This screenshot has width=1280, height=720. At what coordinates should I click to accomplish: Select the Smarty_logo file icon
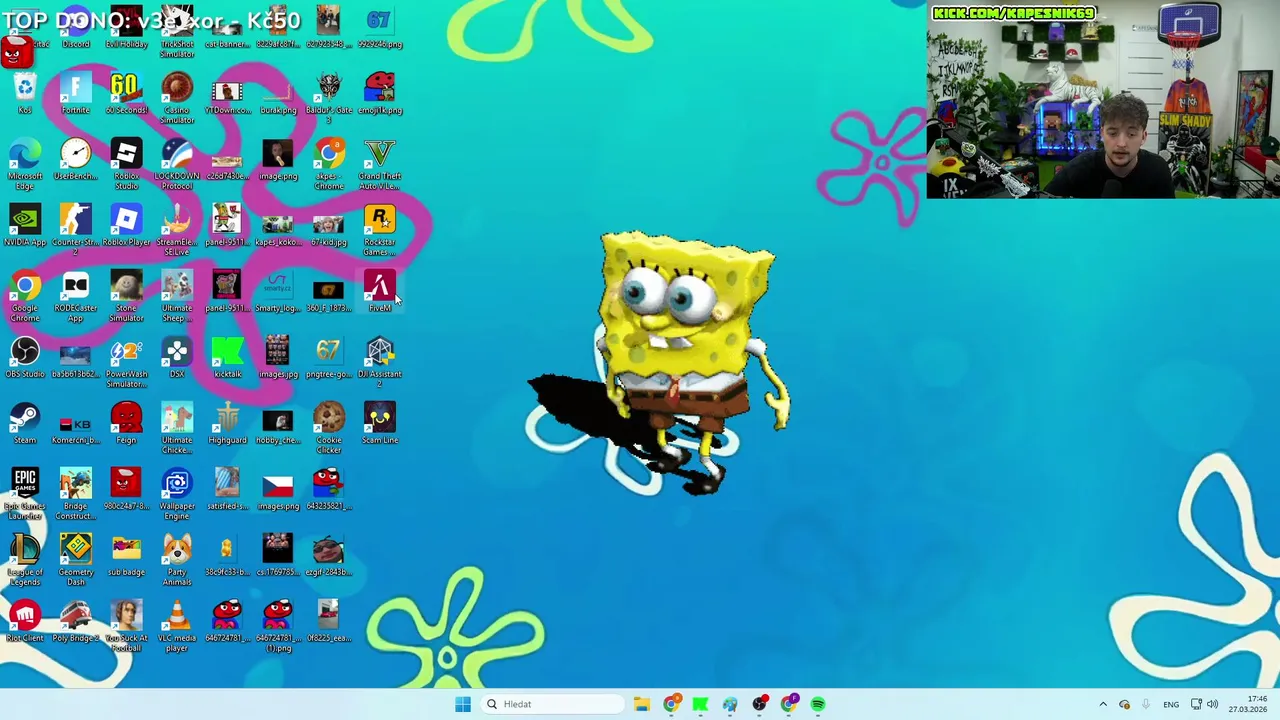pyautogui.click(x=278, y=291)
